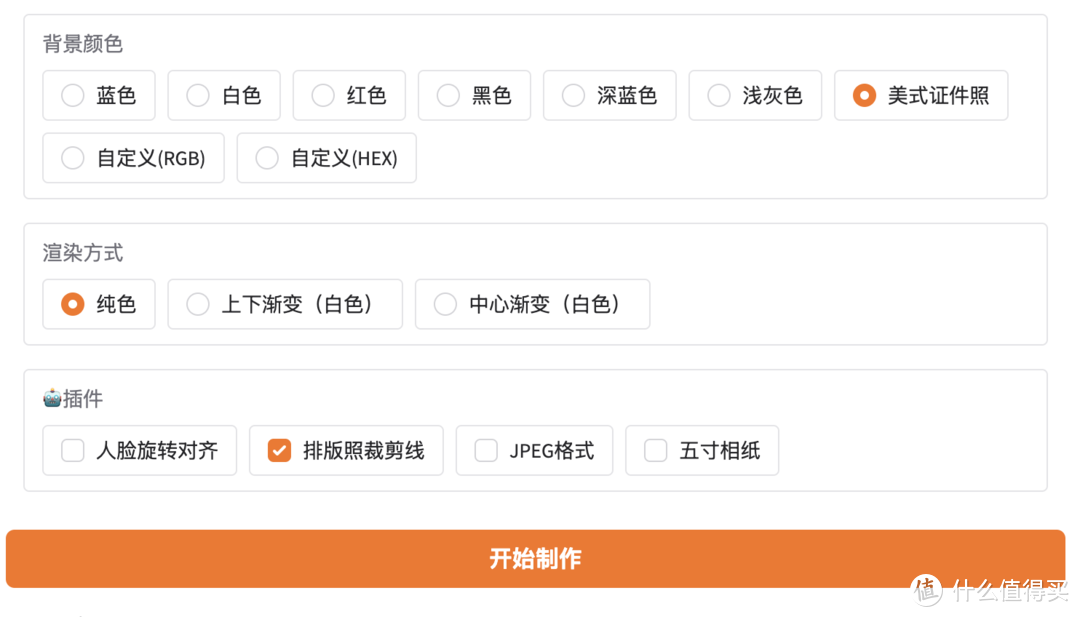Select the 自定义(RGB) custom color option
This screenshot has height=617, width=1080.
click(133, 157)
